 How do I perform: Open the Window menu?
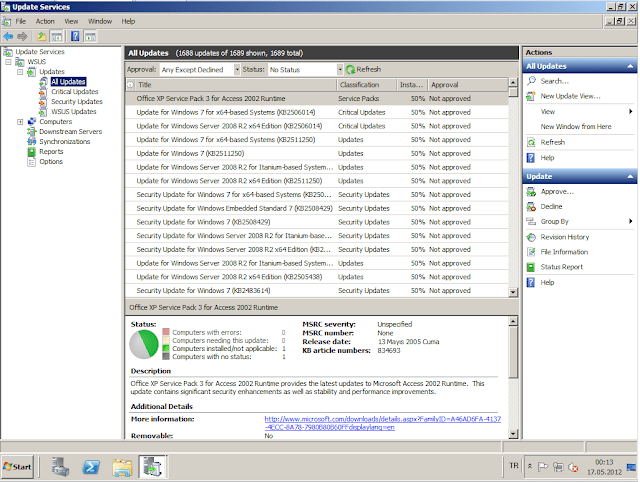[100, 20]
